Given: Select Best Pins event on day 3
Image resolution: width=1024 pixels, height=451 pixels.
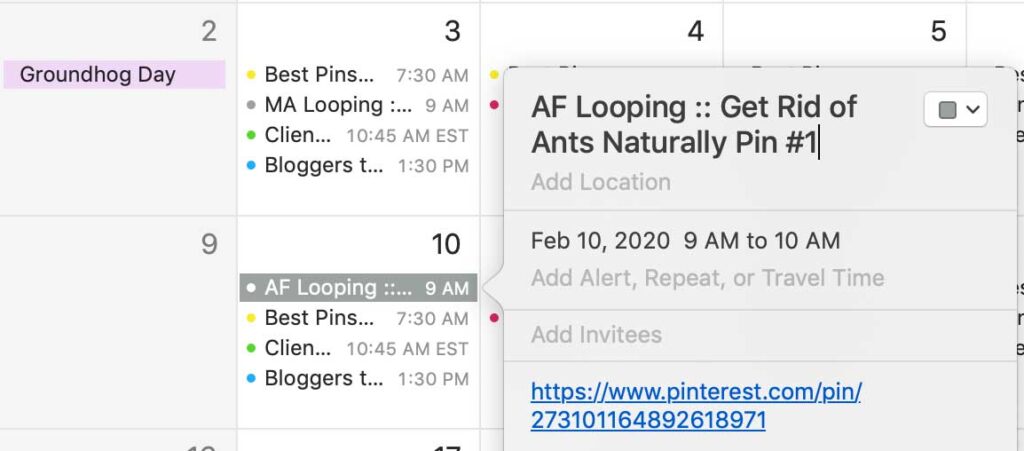Looking at the screenshot, I should (358, 74).
